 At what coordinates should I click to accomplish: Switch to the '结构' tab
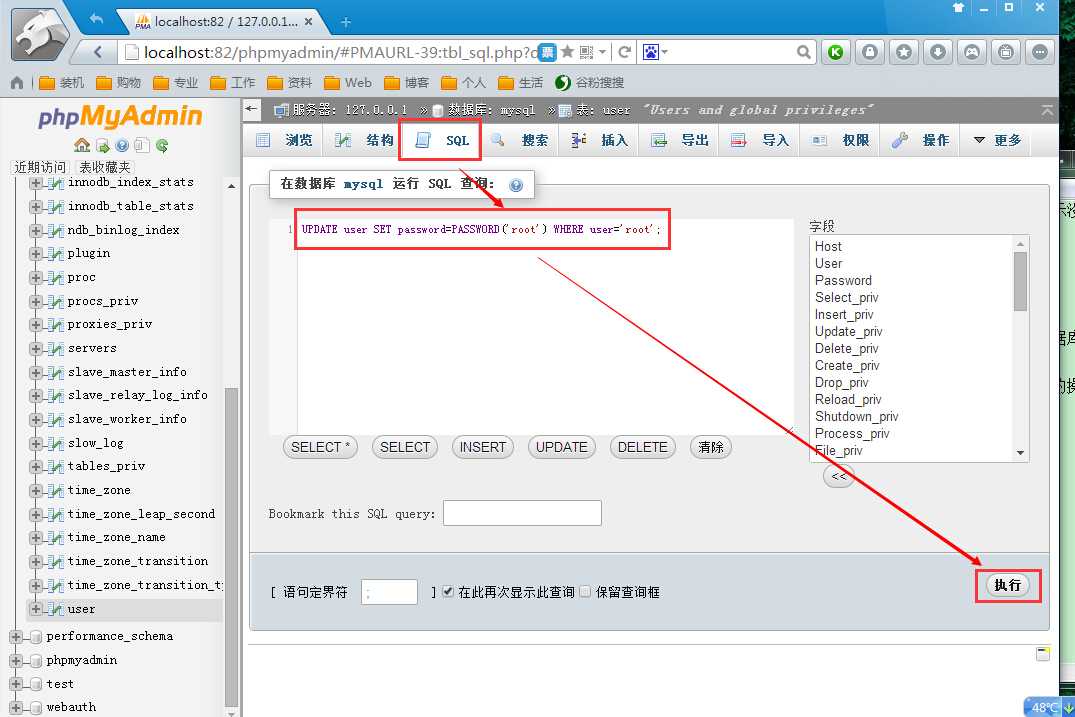click(365, 141)
